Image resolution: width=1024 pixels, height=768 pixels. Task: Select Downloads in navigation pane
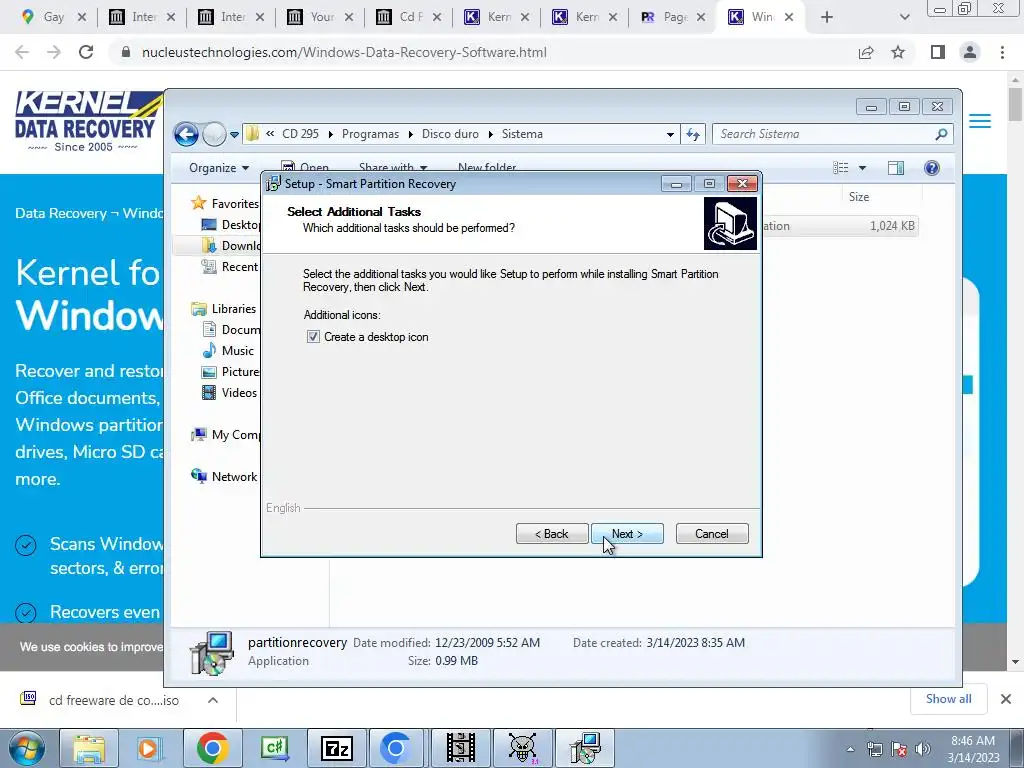231,246
